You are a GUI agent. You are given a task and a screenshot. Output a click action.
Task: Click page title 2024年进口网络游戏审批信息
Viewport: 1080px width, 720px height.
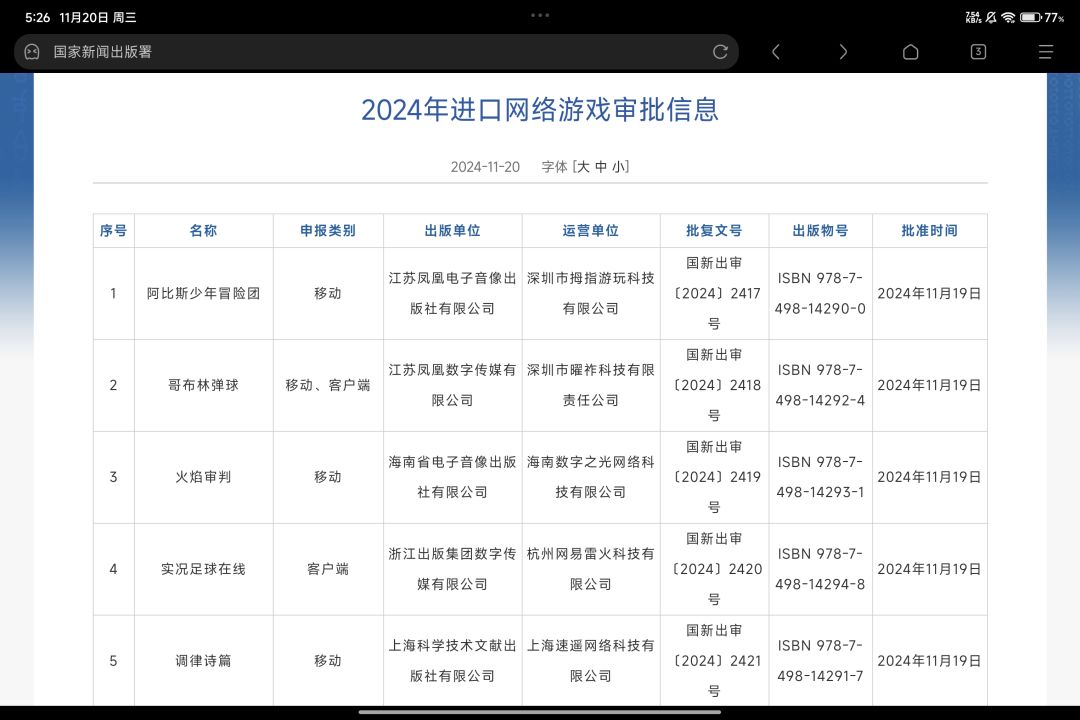540,110
